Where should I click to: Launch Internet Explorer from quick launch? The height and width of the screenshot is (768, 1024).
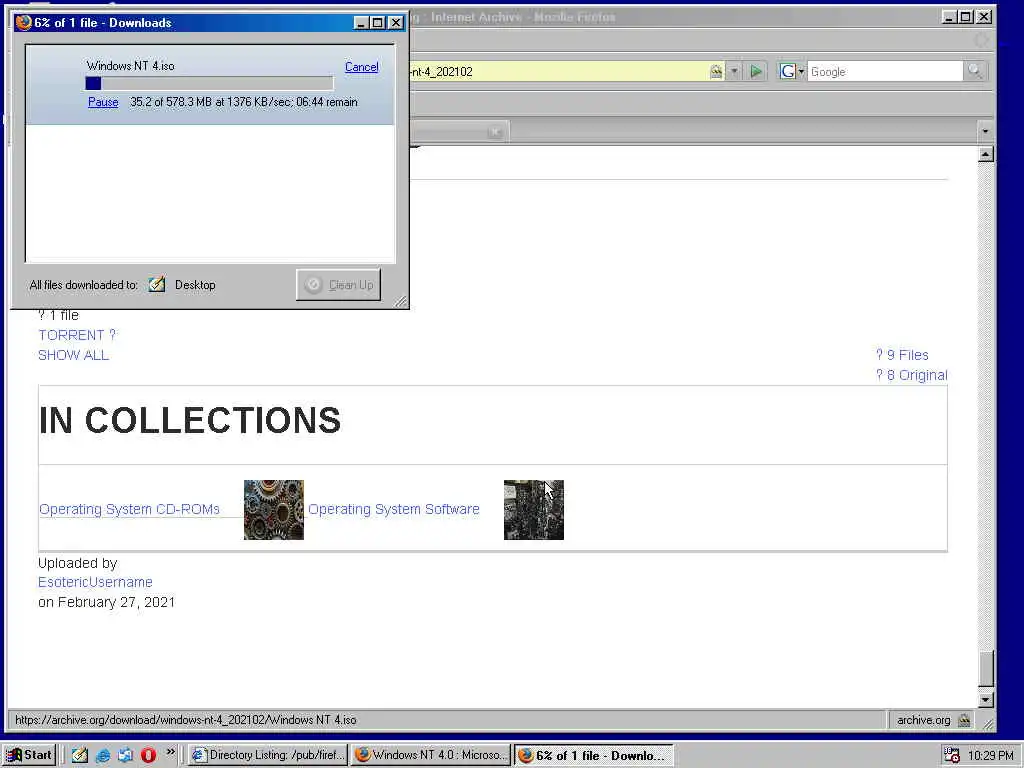tap(103, 756)
